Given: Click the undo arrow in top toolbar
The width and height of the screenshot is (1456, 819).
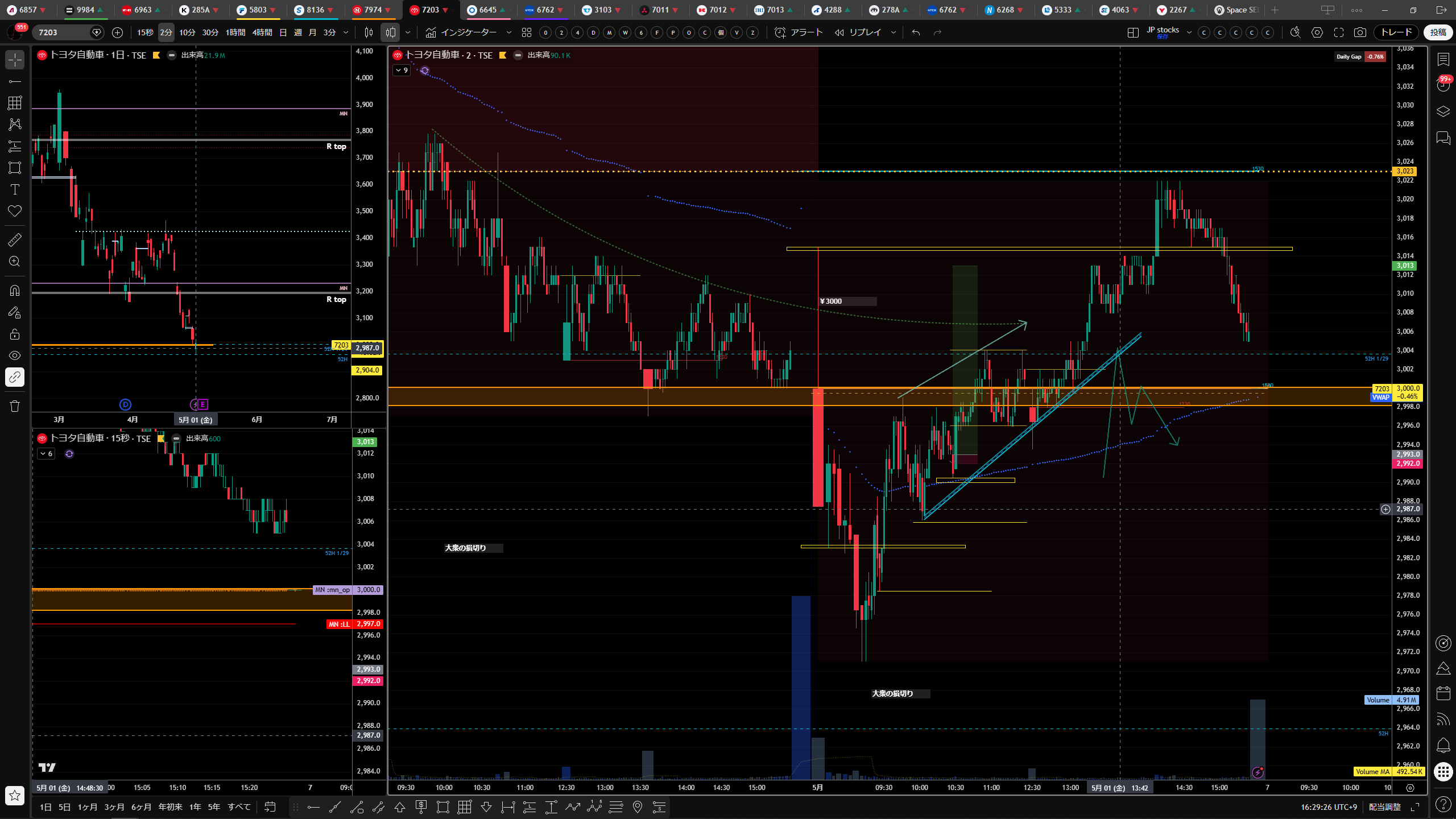Looking at the screenshot, I should coord(916,32).
